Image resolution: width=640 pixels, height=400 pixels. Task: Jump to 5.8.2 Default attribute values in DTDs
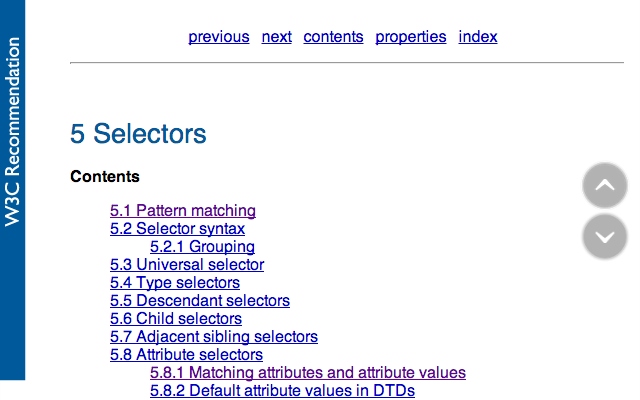click(282, 391)
